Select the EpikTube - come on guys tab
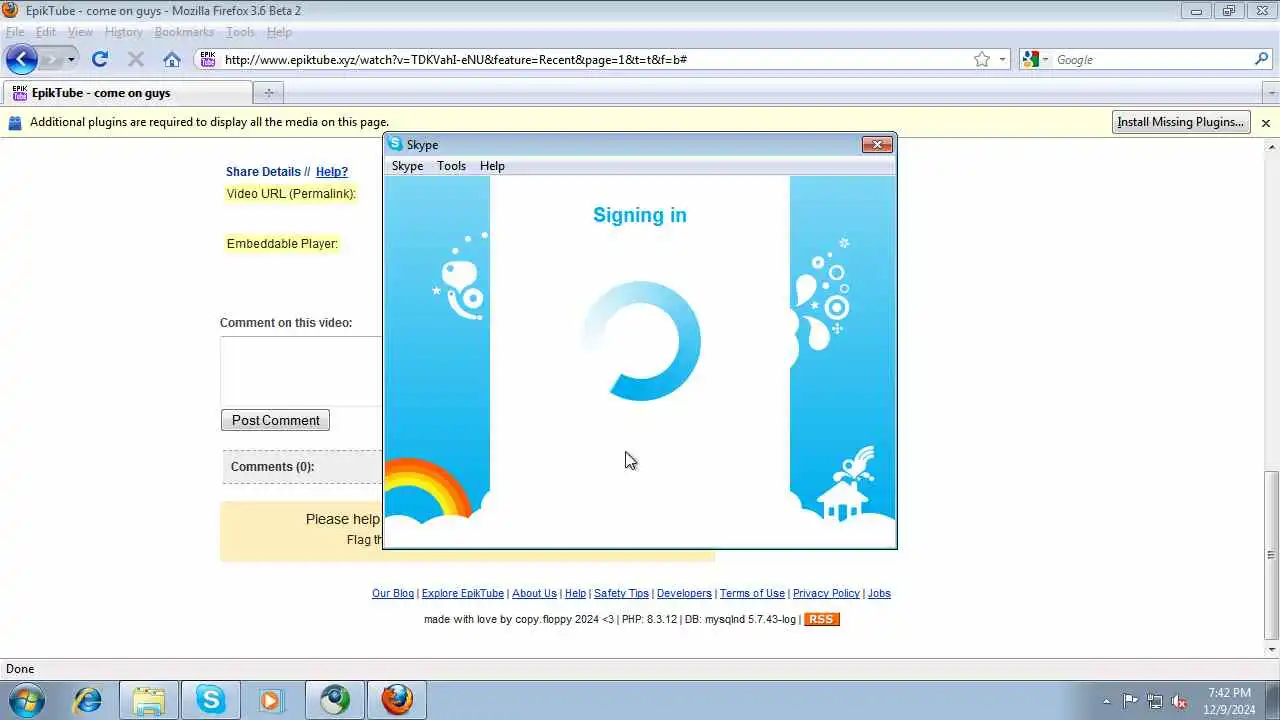Image resolution: width=1280 pixels, height=720 pixels. 127,93
